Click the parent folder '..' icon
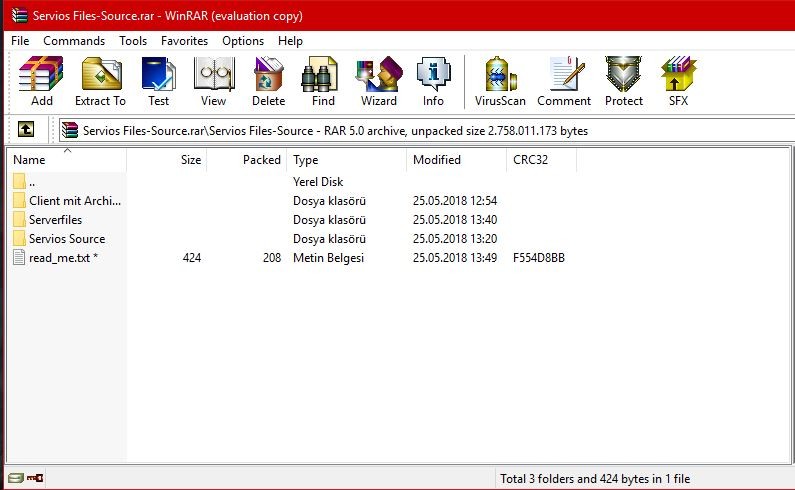This screenshot has height=490, width=795. click(x=19, y=182)
